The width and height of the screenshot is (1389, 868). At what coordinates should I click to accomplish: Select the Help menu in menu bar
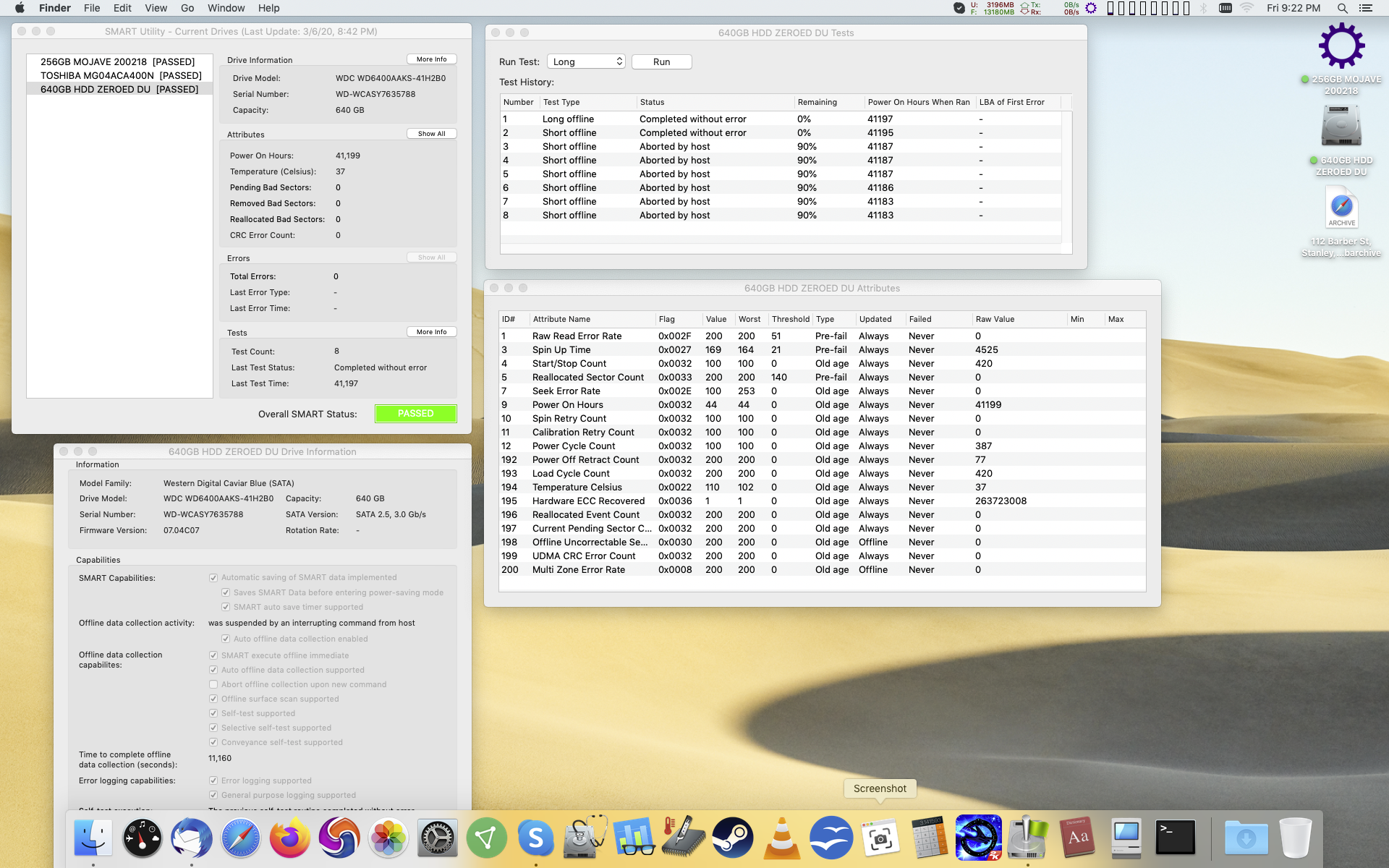(268, 8)
